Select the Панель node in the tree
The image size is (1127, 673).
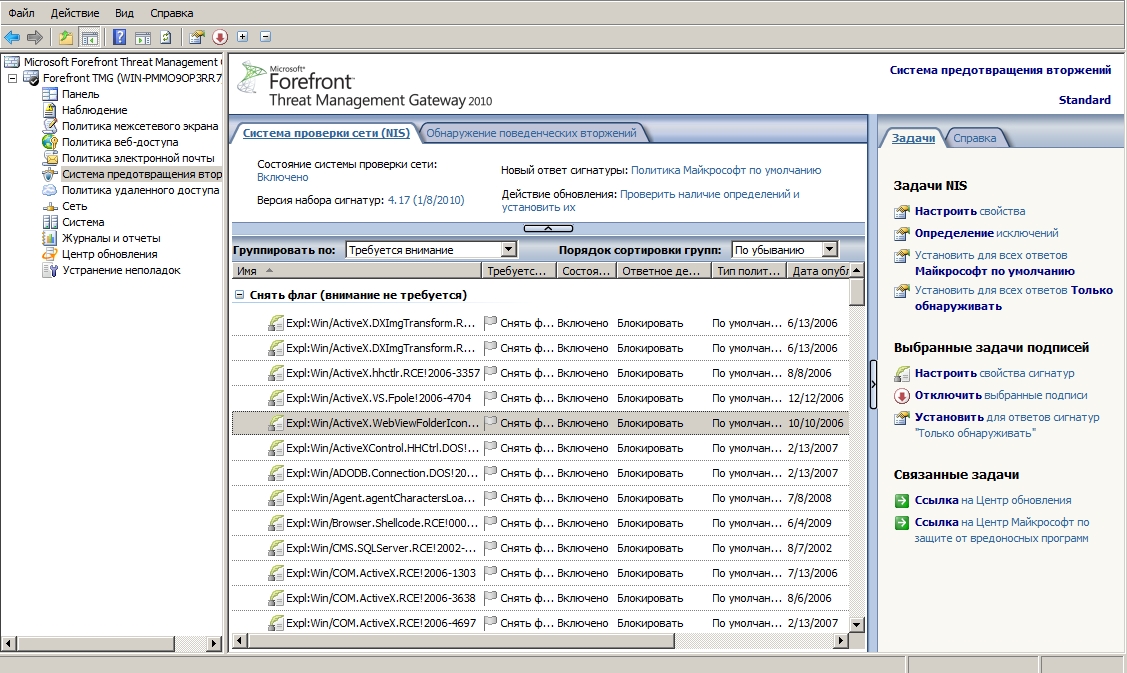[x=80, y=94]
